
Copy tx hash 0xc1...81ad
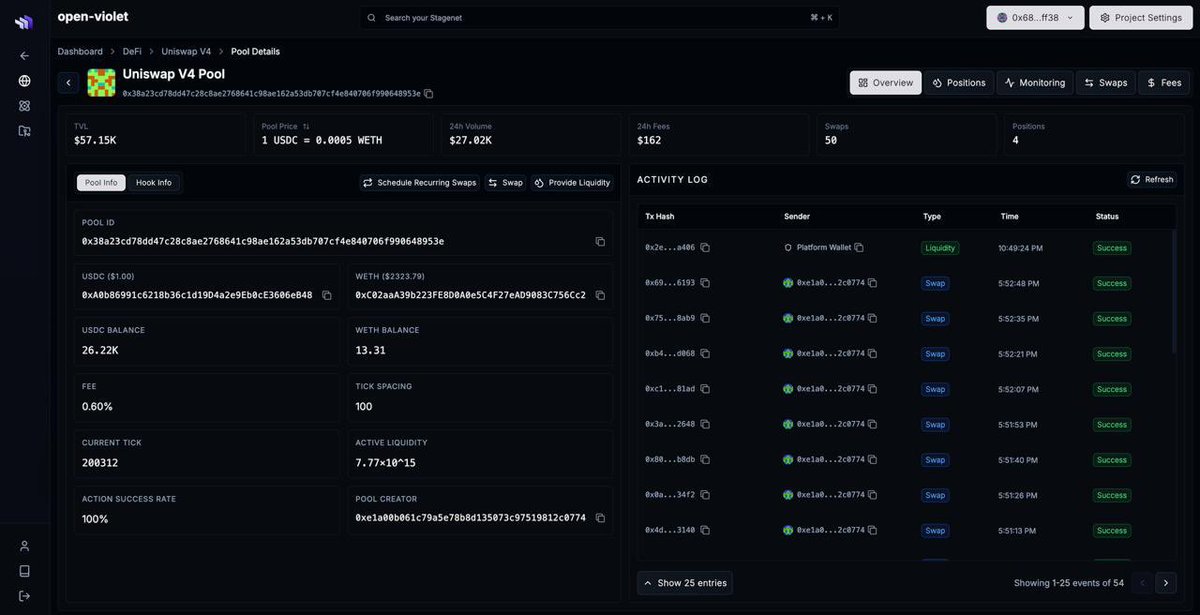(x=705, y=389)
